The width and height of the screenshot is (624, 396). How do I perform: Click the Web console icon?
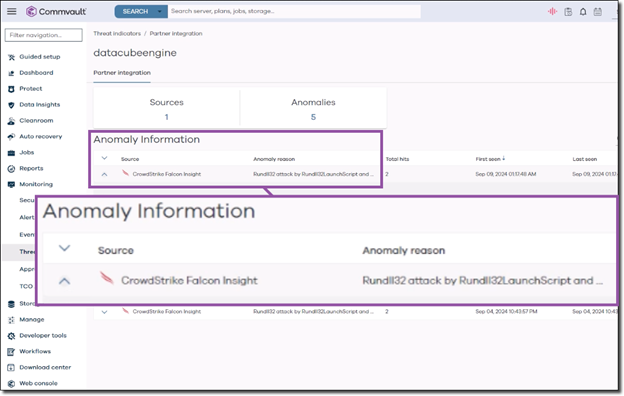point(11,383)
